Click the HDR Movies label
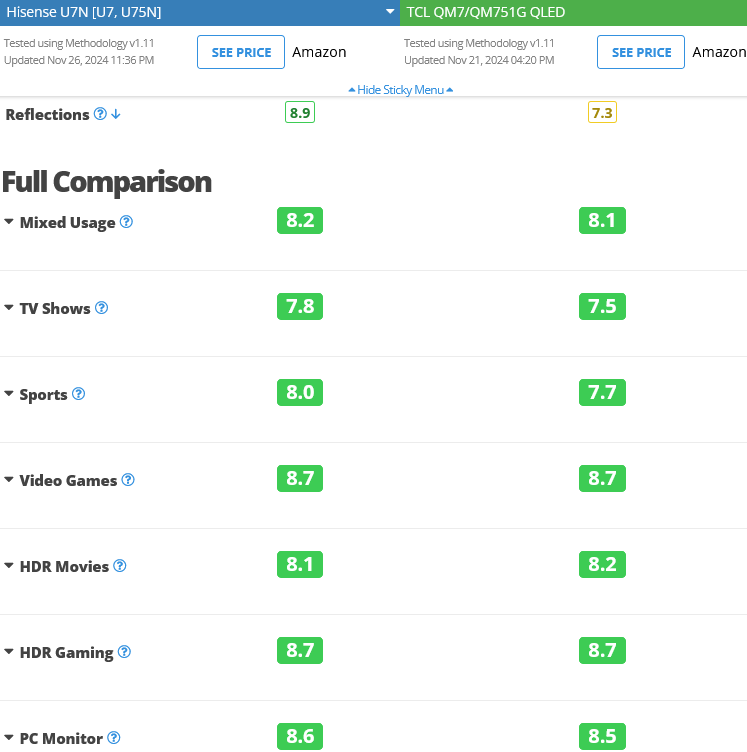 click(x=64, y=566)
